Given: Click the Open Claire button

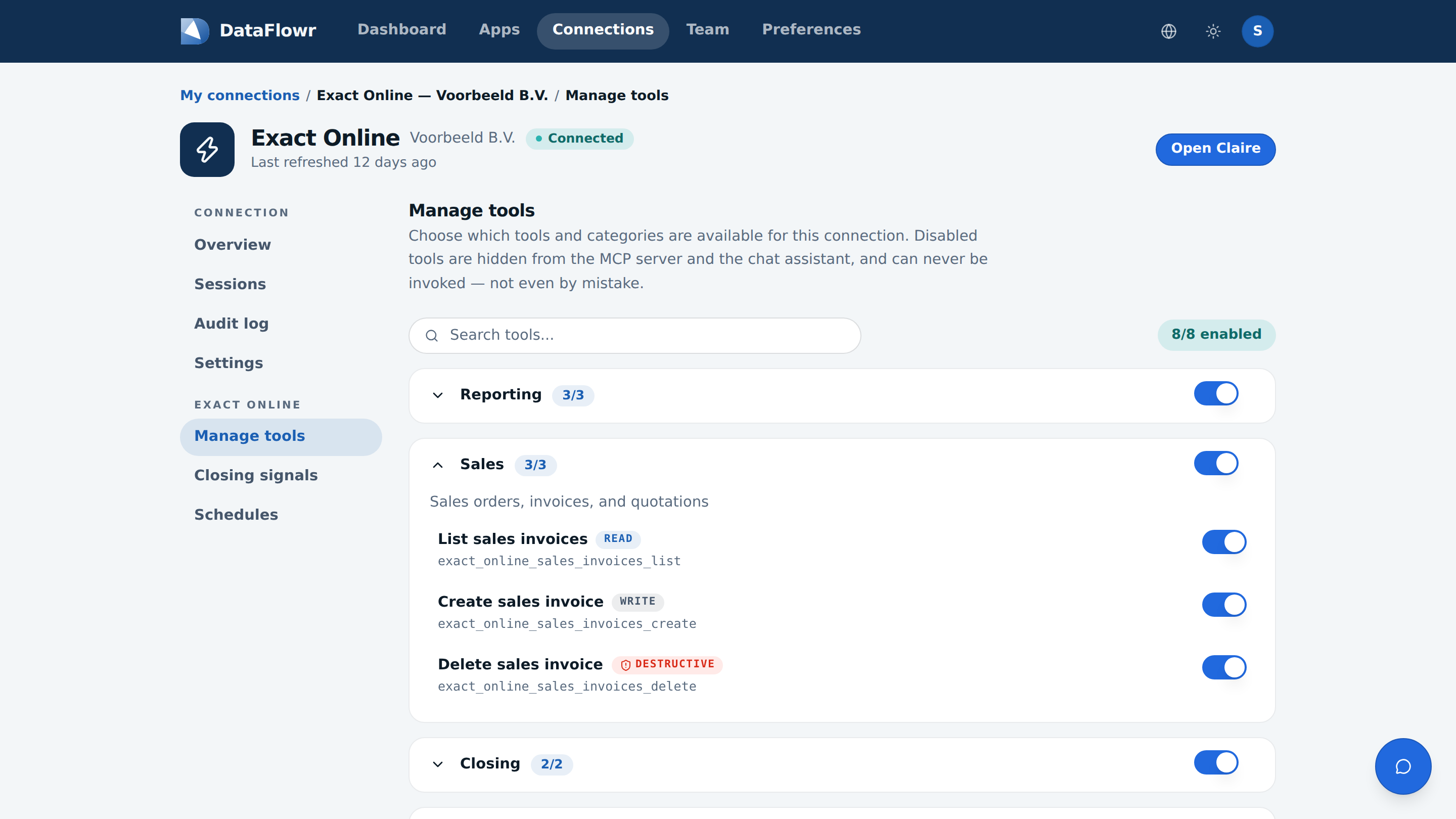Looking at the screenshot, I should pyautogui.click(x=1215, y=149).
